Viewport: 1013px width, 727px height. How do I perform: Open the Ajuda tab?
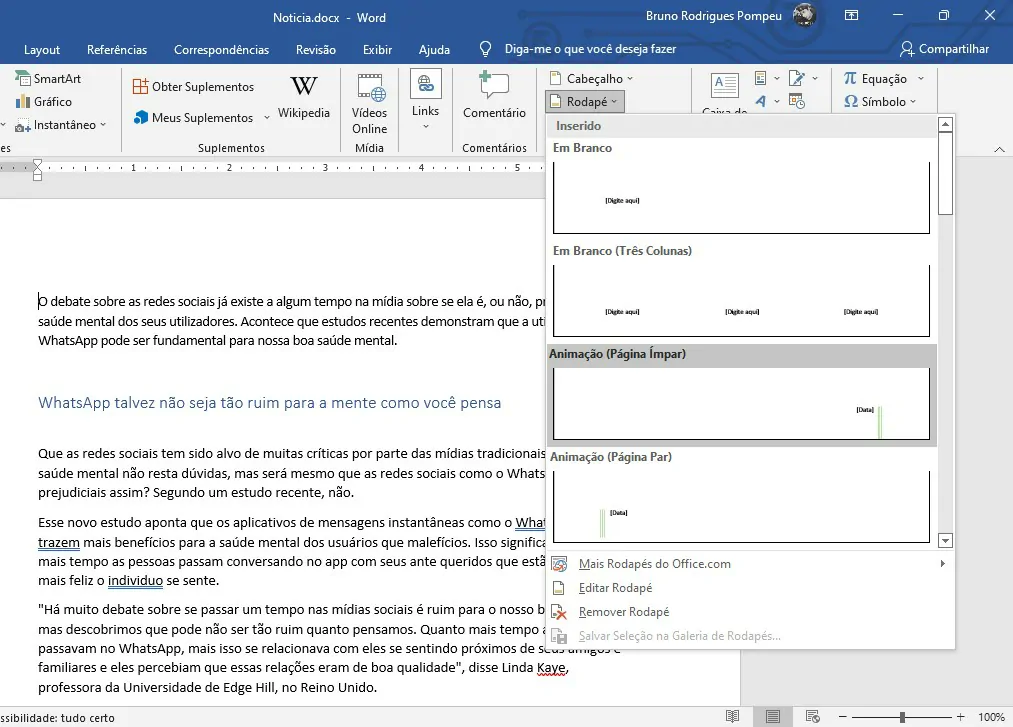tap(434, 50)
